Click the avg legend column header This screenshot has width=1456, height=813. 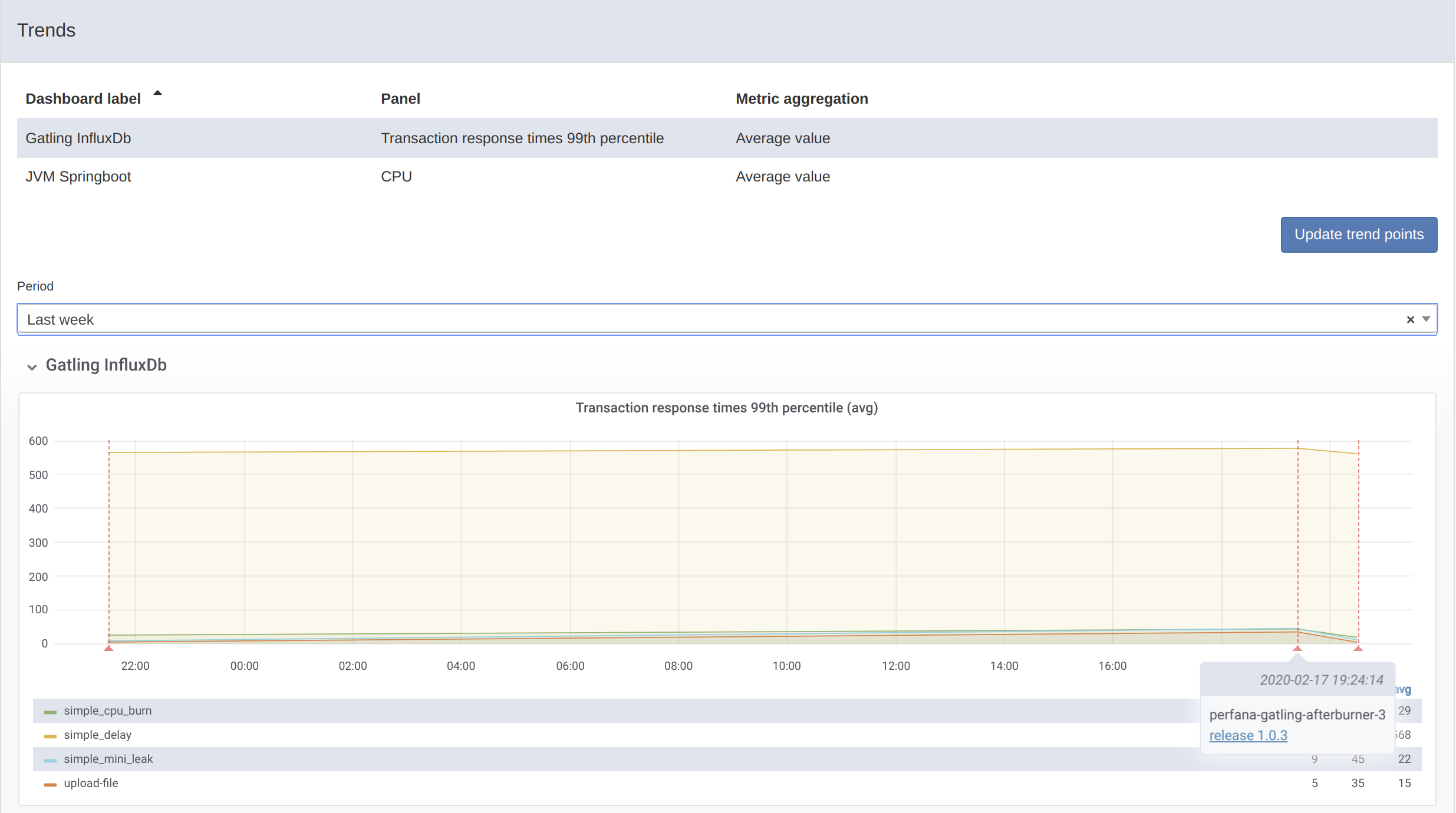tap(1403, 689)
